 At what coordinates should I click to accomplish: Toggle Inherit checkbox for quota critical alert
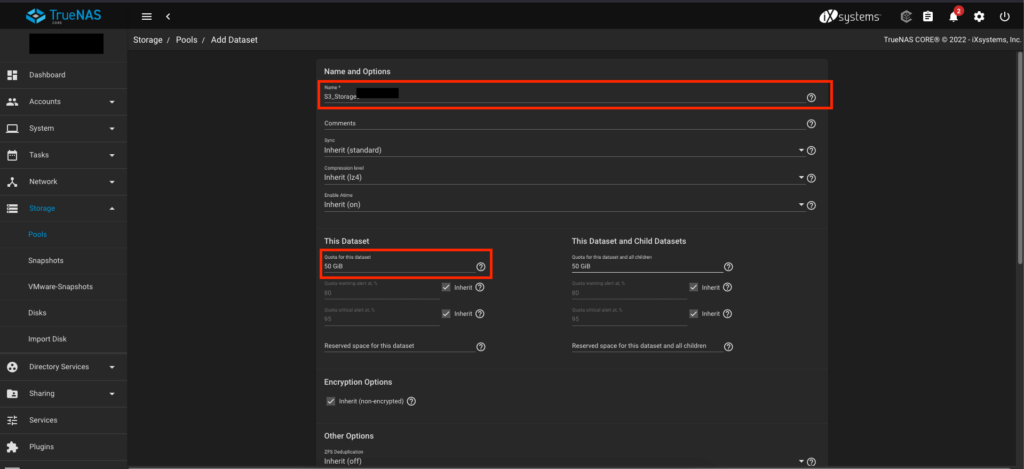[446, 314]
